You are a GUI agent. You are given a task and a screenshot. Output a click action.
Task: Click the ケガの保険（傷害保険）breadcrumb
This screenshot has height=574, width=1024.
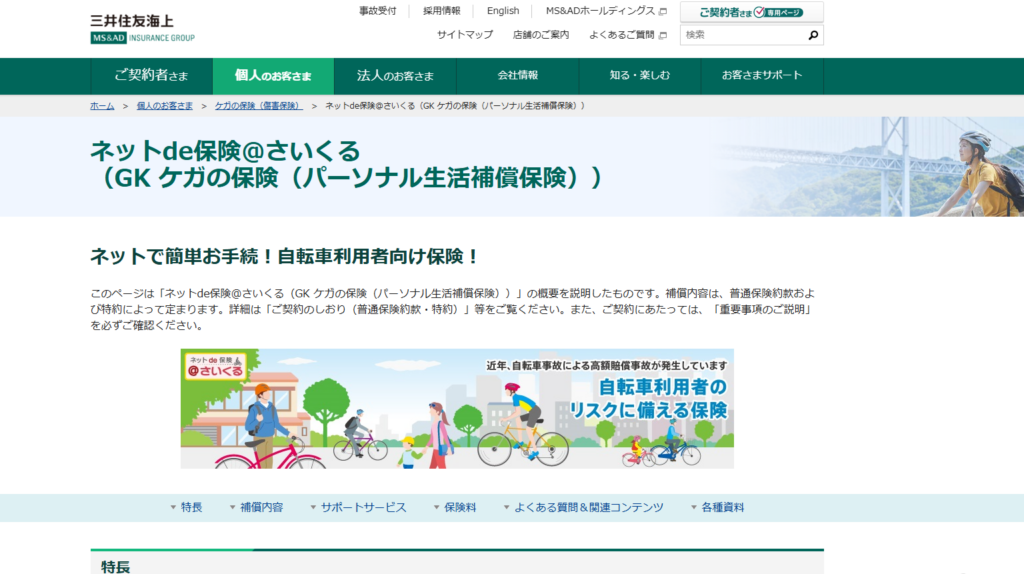(x=258, y=105)
